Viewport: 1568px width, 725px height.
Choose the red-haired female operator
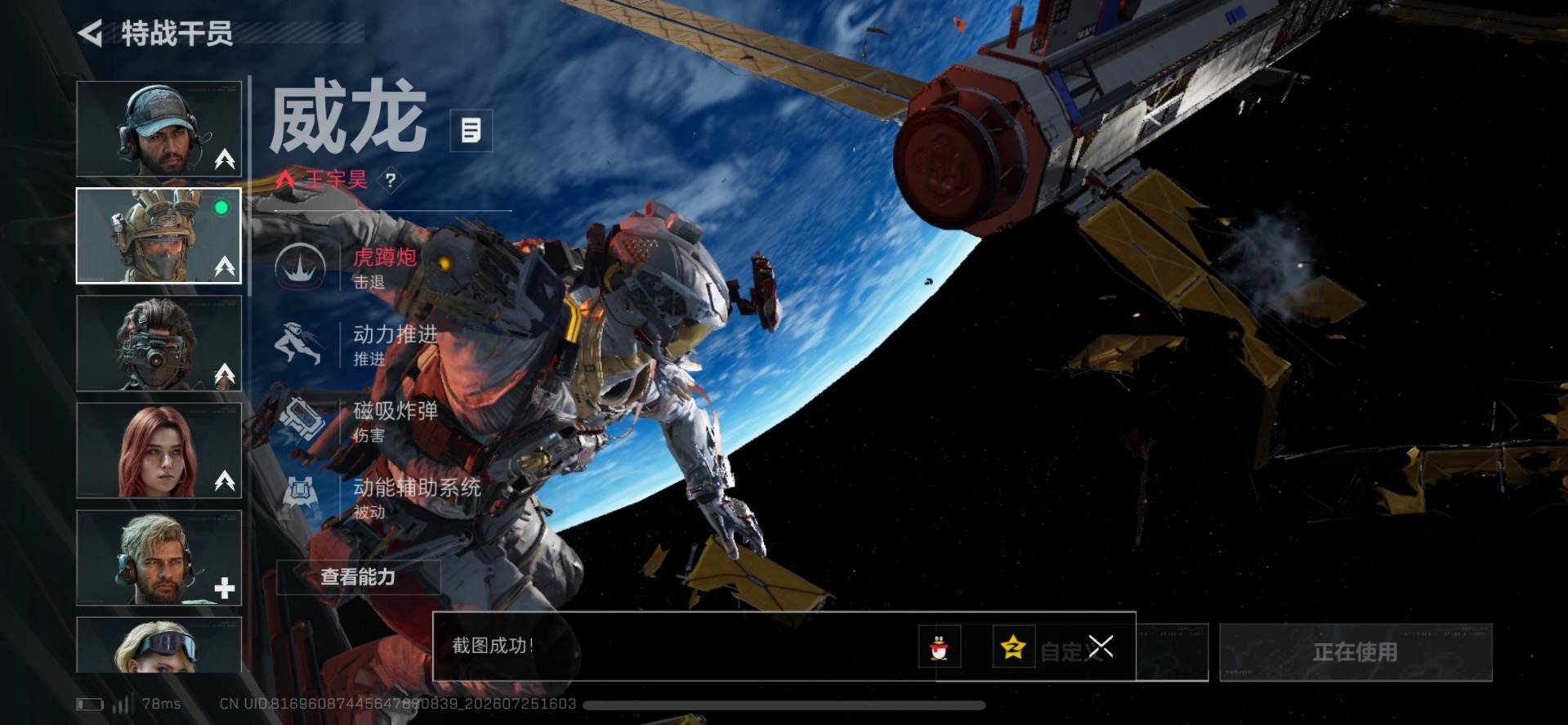coord(159,450)
